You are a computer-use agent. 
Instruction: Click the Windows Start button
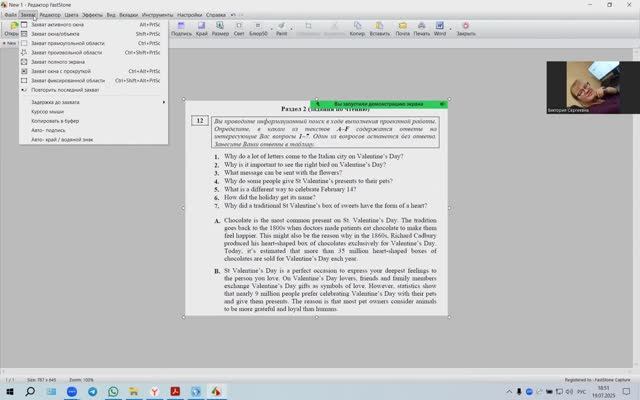(x=10, y=392)
